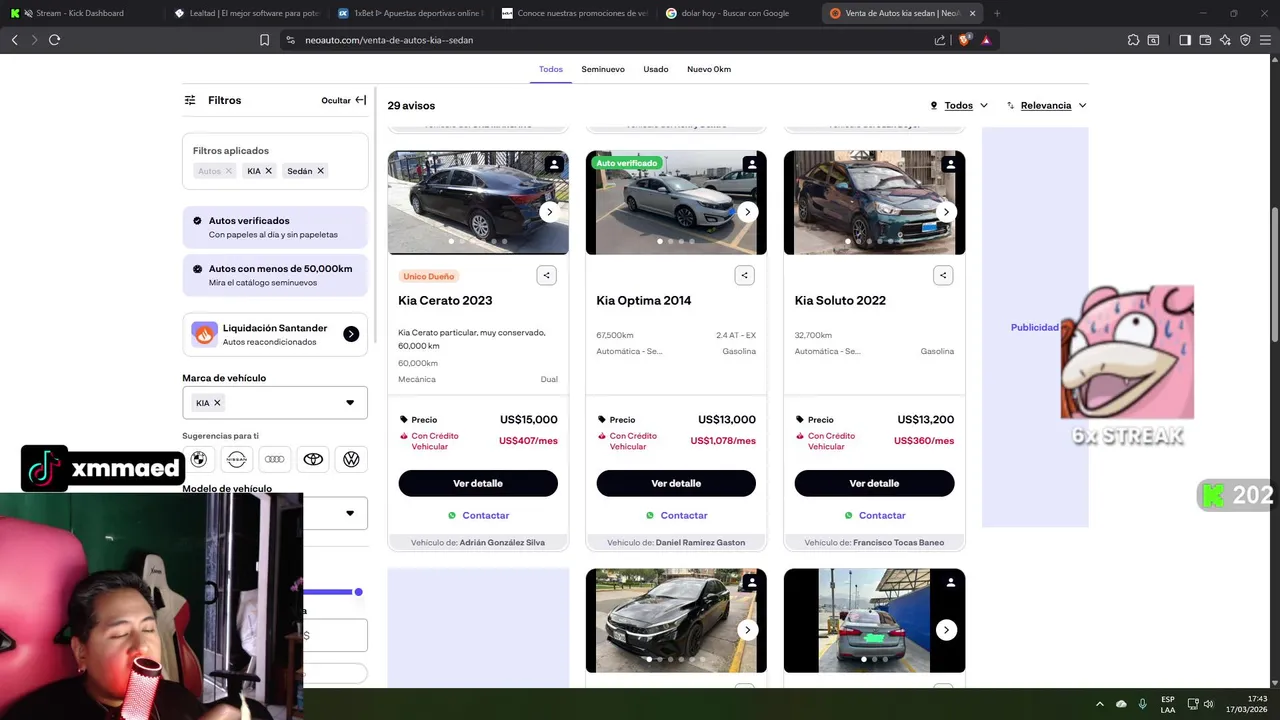Select the Nissan brand suggestion icon
Viewport: 1280px width, 720px height.
click(x=237, y=459)
